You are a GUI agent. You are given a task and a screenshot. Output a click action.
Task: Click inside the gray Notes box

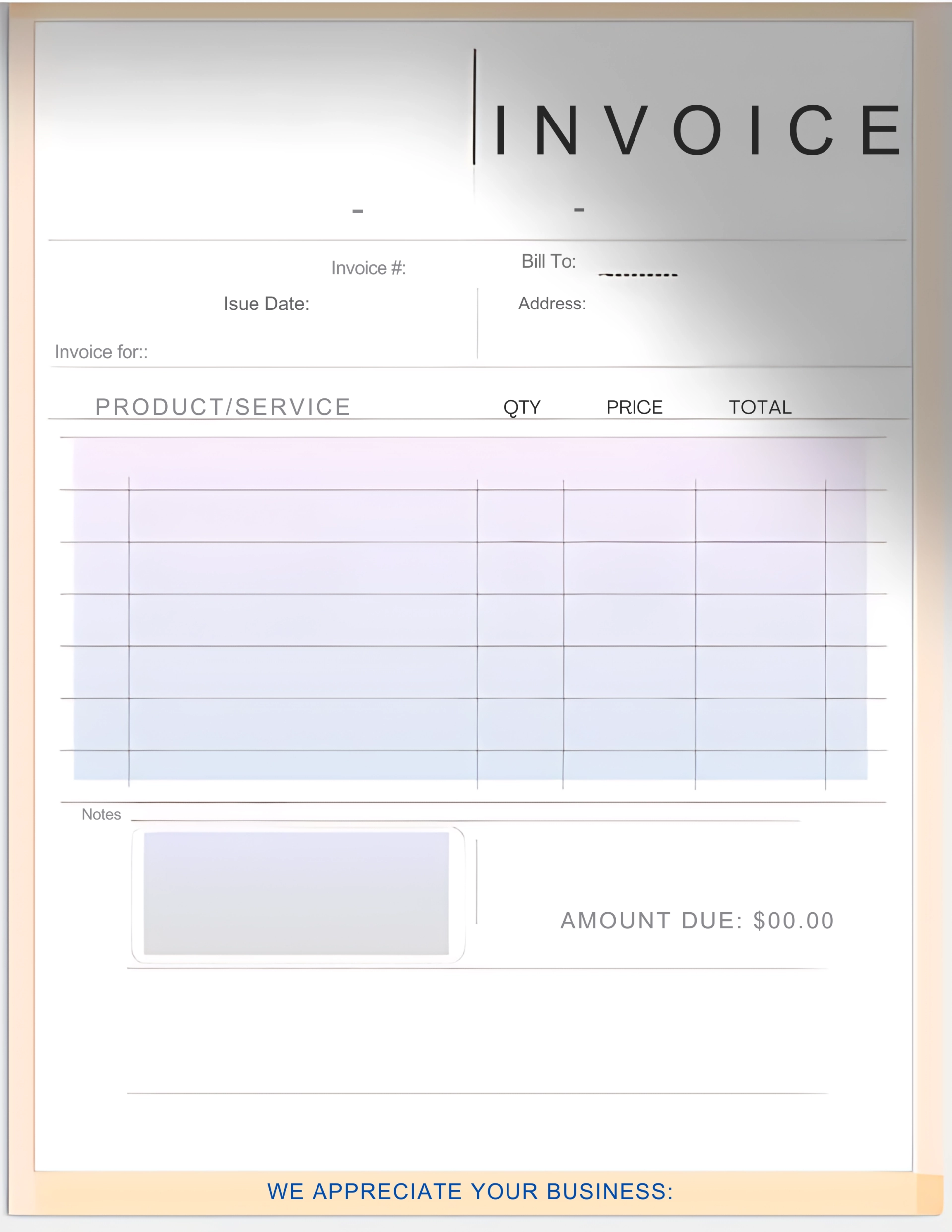tap(296, 894)
